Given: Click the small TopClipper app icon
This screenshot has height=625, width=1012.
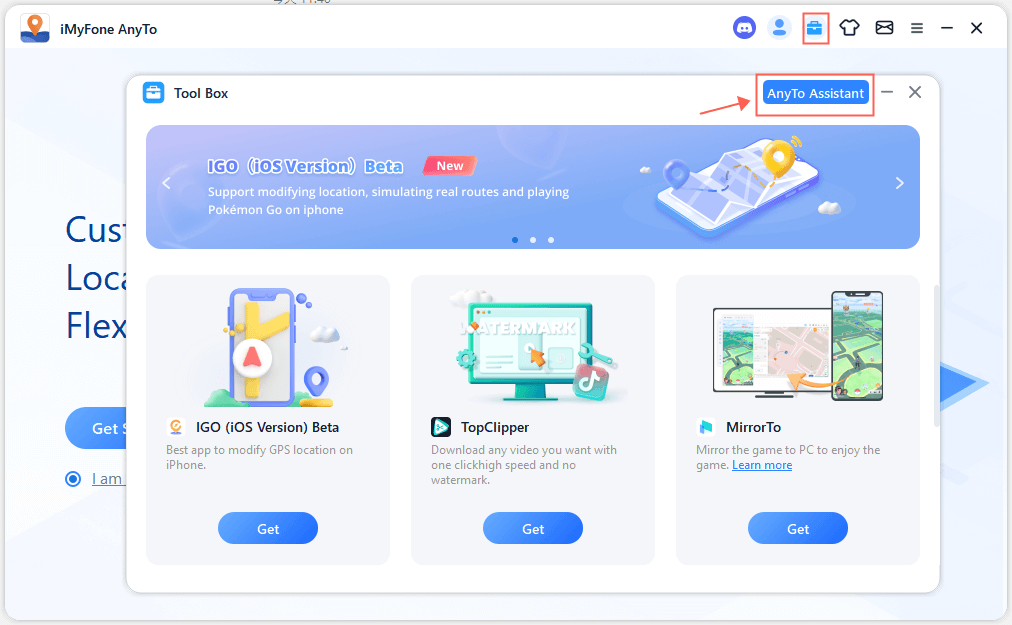Looking at the screenshot, I should tap(441, 427).
